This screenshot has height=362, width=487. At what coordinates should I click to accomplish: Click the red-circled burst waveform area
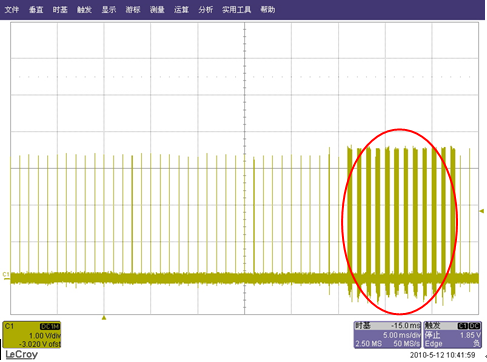[400, 221]
